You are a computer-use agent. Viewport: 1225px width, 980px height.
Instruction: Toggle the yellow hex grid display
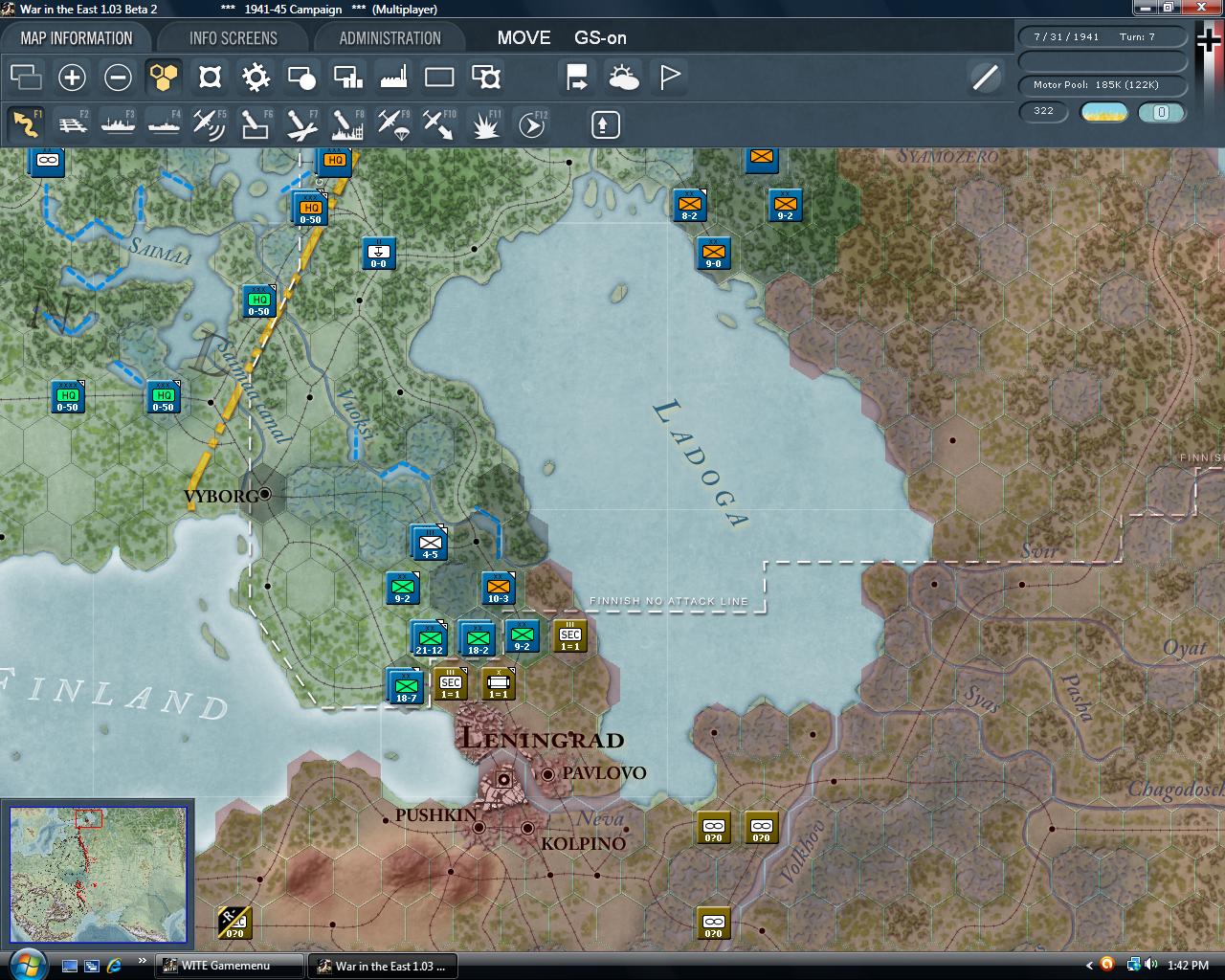click(x=164, y=77)
